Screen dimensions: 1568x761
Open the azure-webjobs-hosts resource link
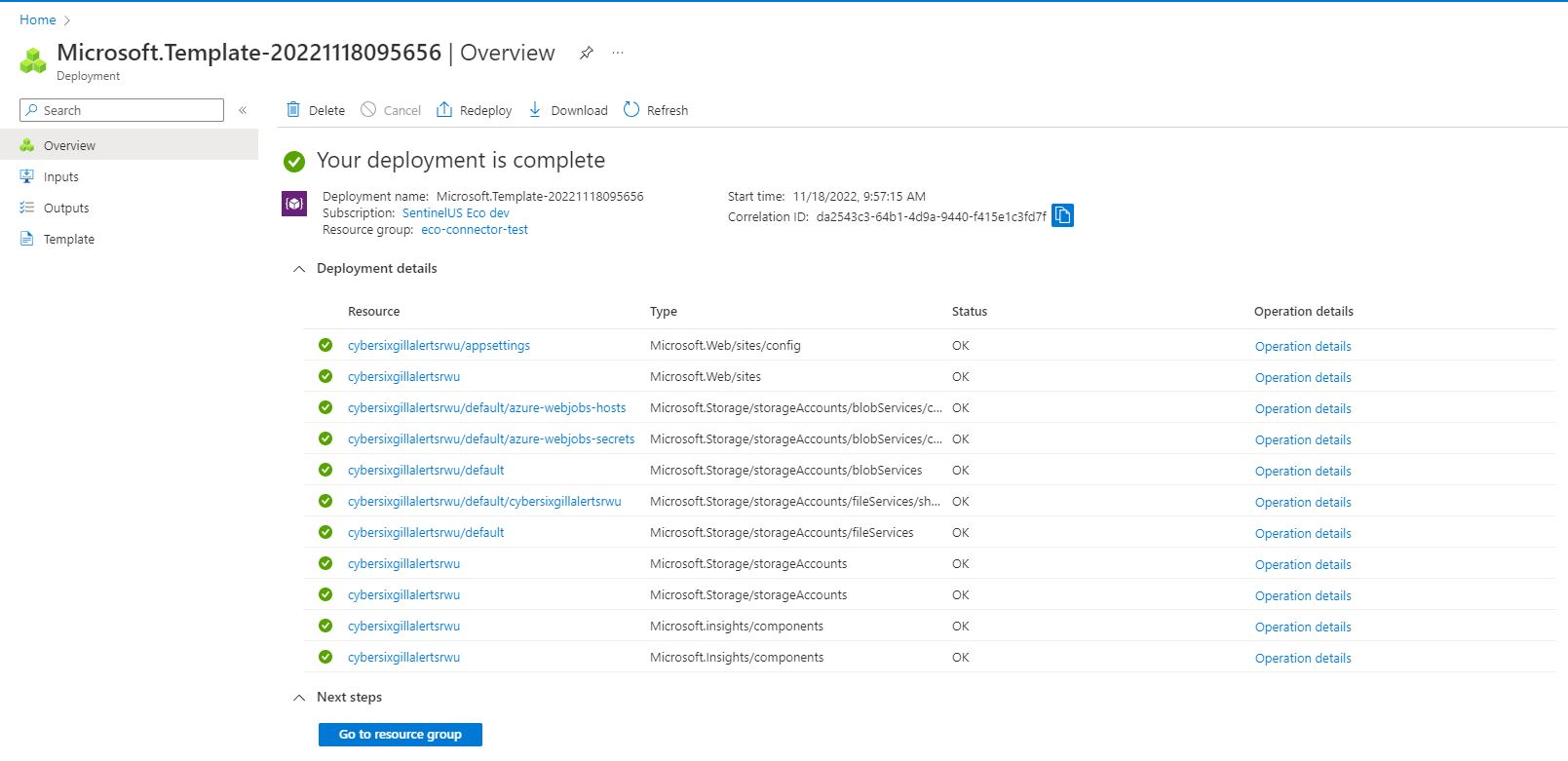(x=487, y=407)
